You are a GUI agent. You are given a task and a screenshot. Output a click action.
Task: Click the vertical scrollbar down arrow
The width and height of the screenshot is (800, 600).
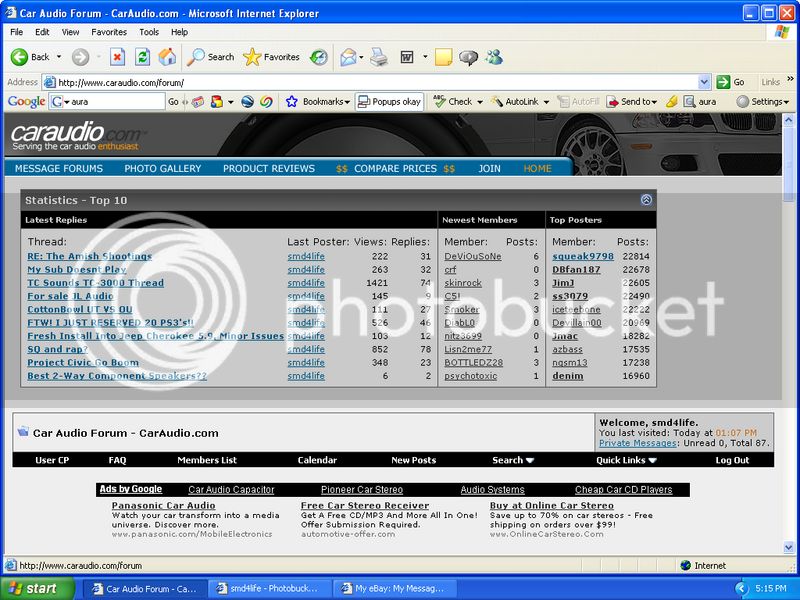pyautogui.click(x=788, y=547)
